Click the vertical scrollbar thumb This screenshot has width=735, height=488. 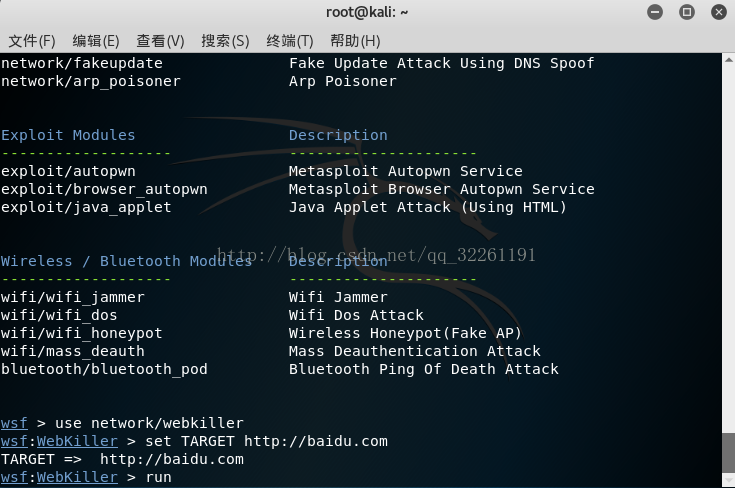click(728, 453)
